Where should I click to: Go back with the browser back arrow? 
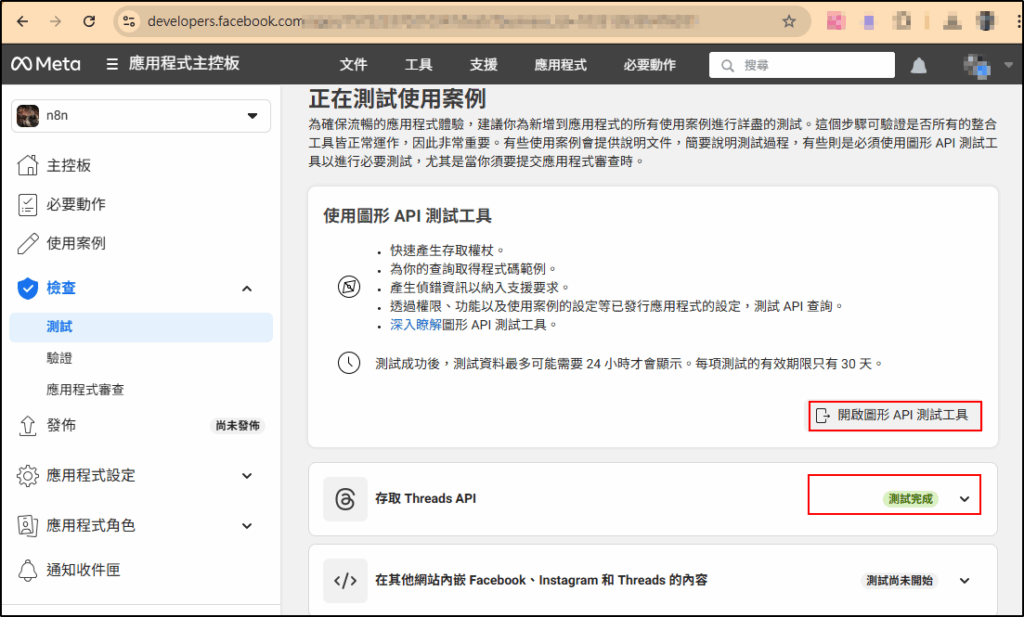coord(22,22)
